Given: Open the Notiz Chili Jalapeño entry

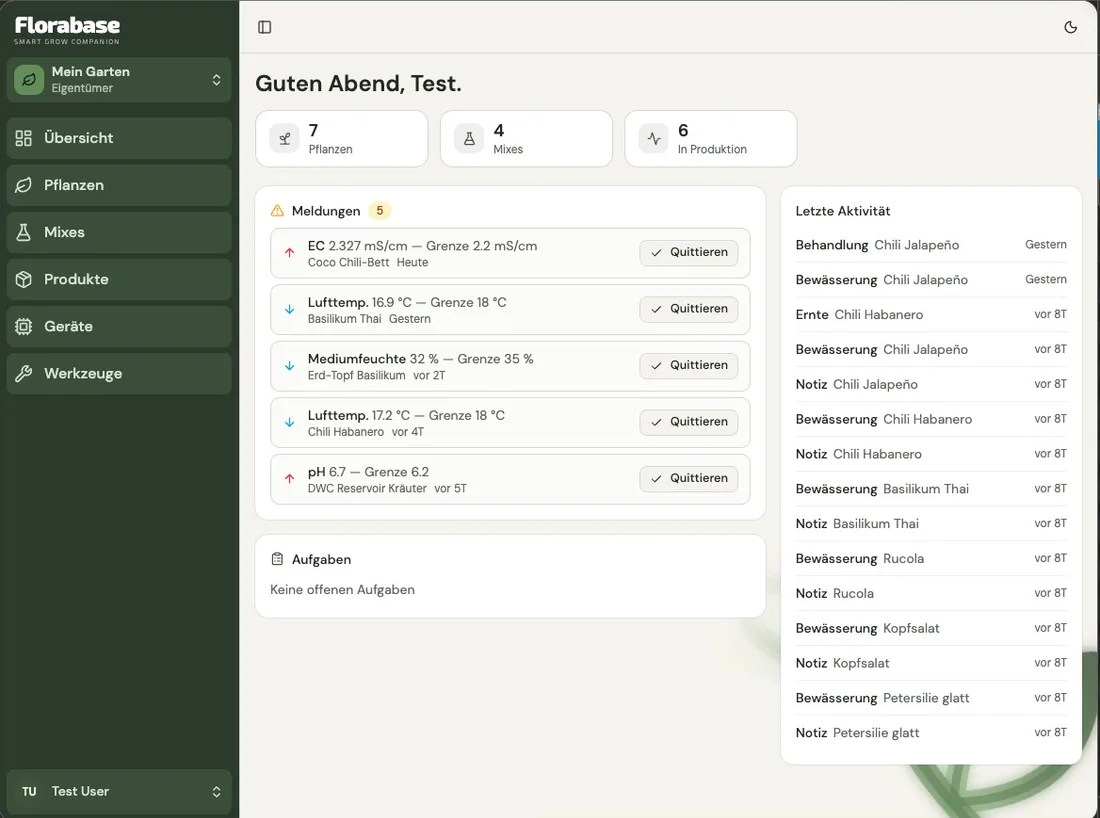Looking at the screenshot, I should click(931, 384).
